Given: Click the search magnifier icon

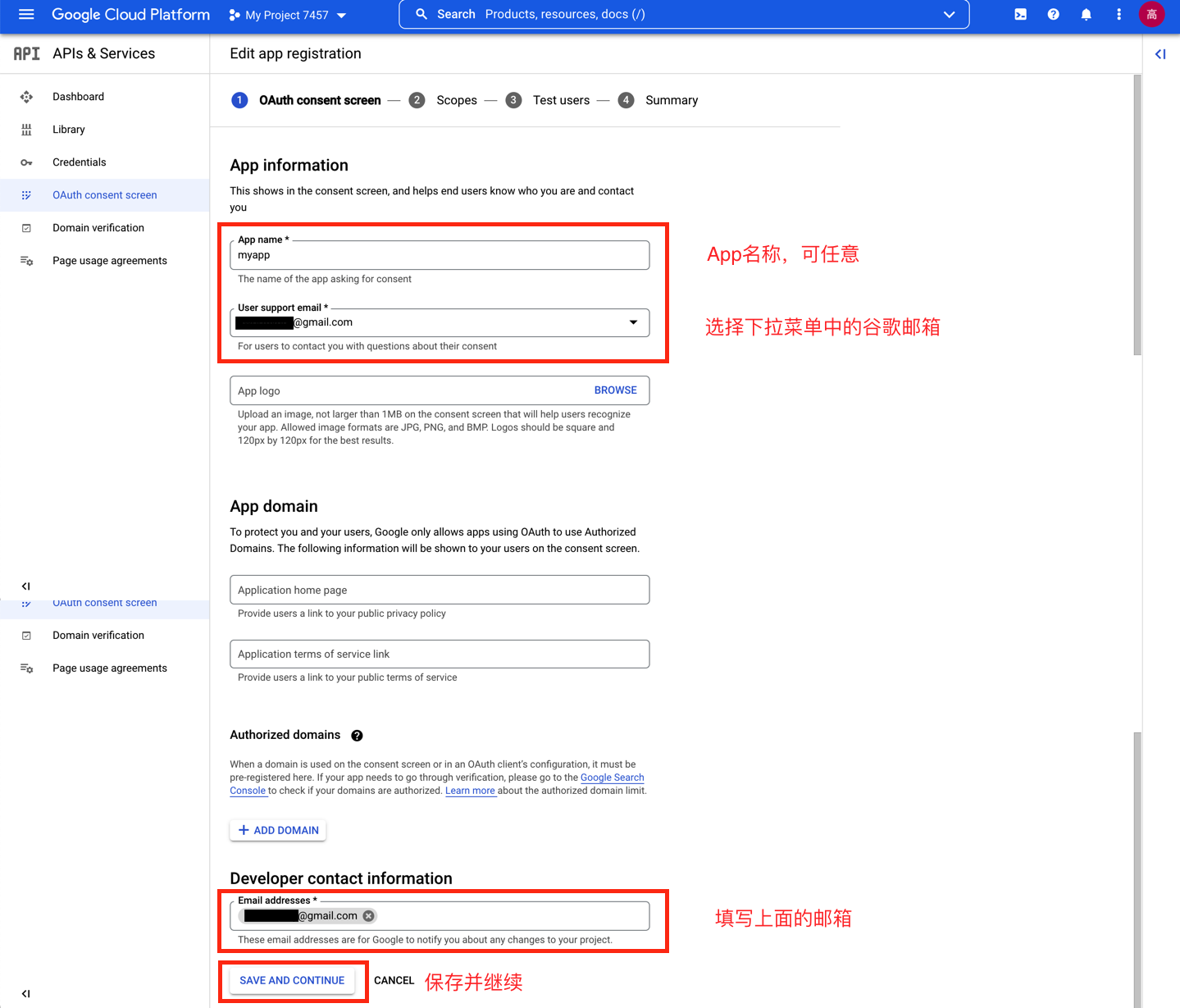Looking at the screenshot, I should pos(421,14).
